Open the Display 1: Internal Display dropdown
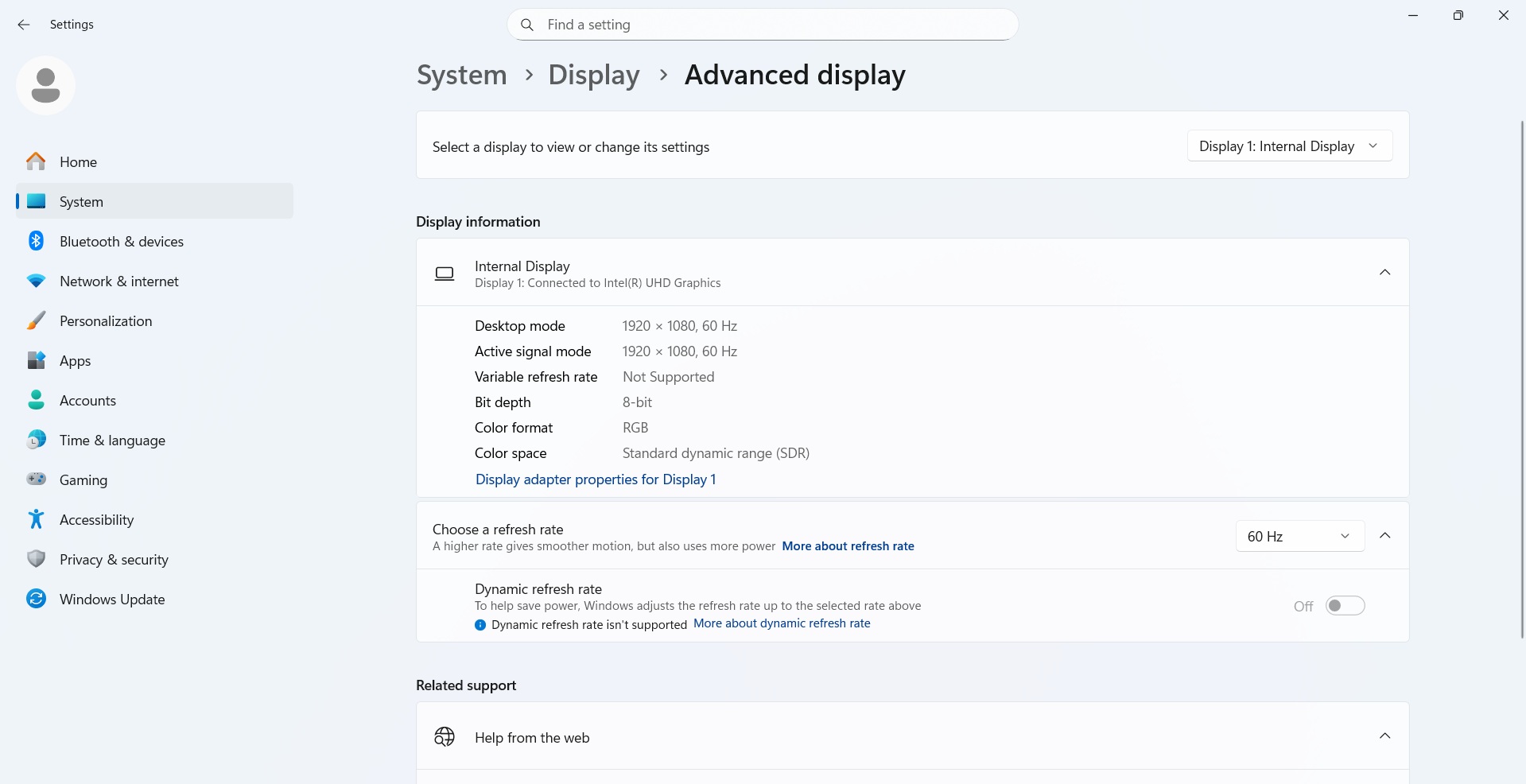The width and height of the screenshot is (1526, 784). pyautogui.click(x=1289, y=146)
